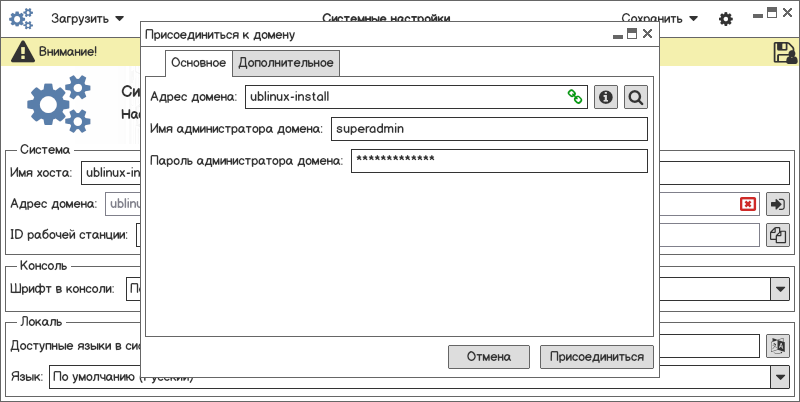Click the Присоединиться button
The width and height of the screenshot is (800, 402).
click(x=598, y=356)
